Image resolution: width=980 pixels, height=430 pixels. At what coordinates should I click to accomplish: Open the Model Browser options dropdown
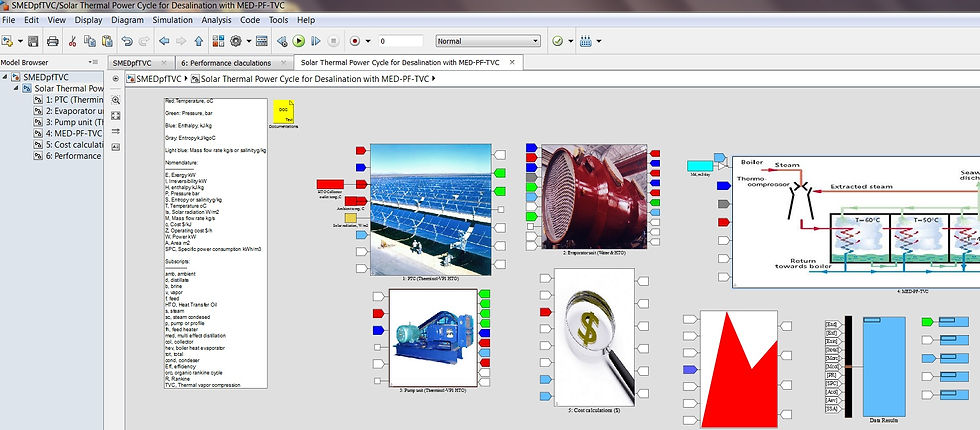pyautogui.click(x=94, y=62)
